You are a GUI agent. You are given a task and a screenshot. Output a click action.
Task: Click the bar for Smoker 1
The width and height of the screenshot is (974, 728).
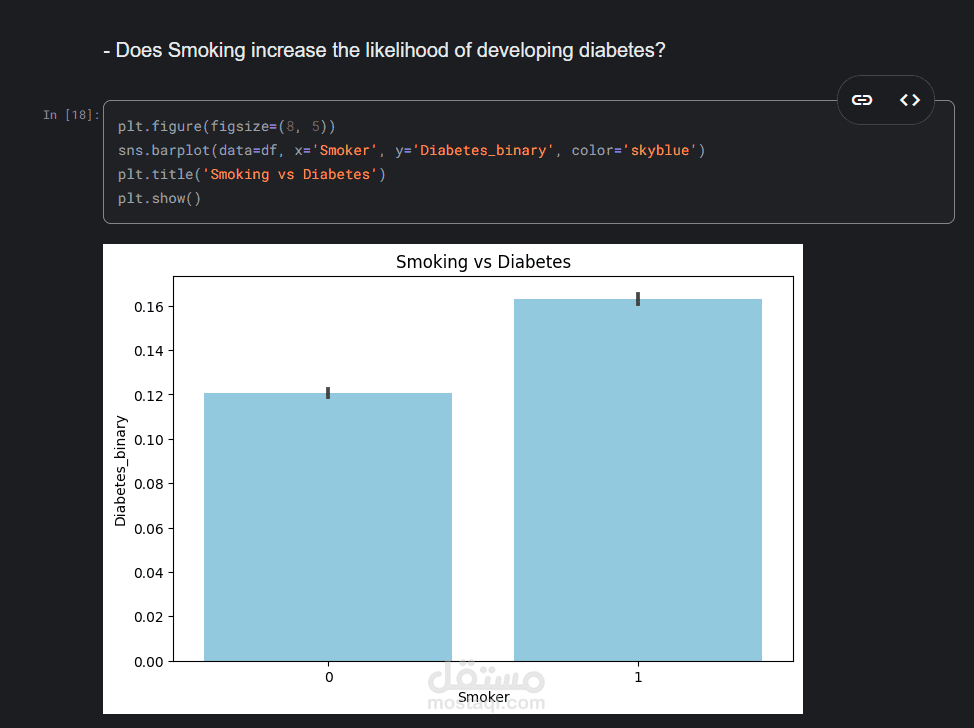tap(638, 480)
